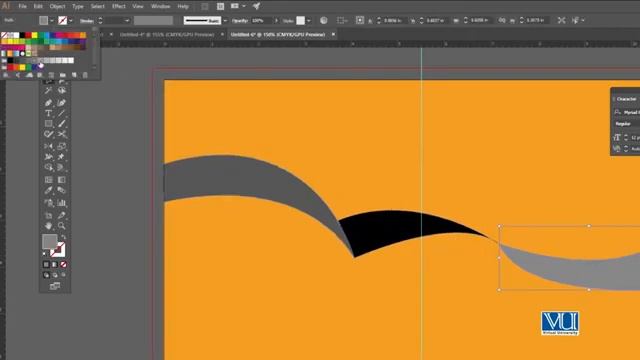Select the Curvature tool
The image size is (640, 360).
click(x=62, y=102)
